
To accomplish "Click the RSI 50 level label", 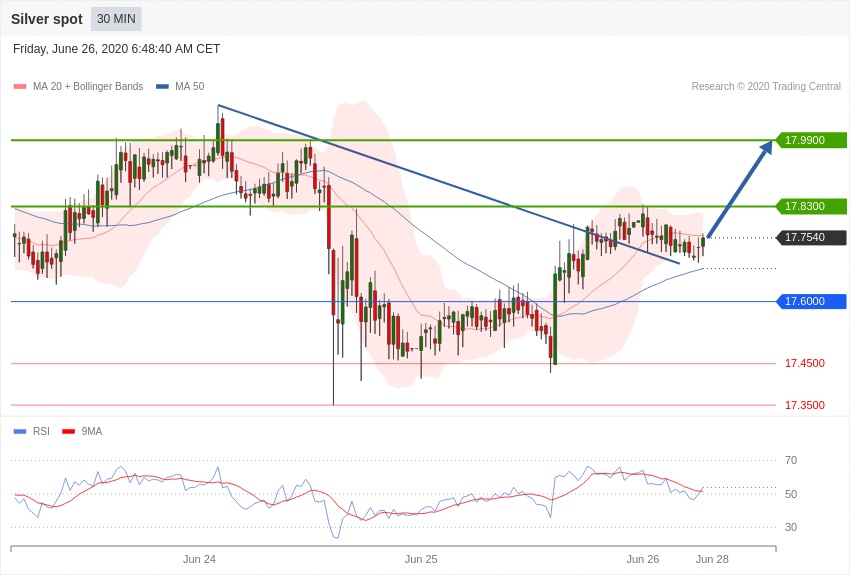I will [x=791, y=494].
